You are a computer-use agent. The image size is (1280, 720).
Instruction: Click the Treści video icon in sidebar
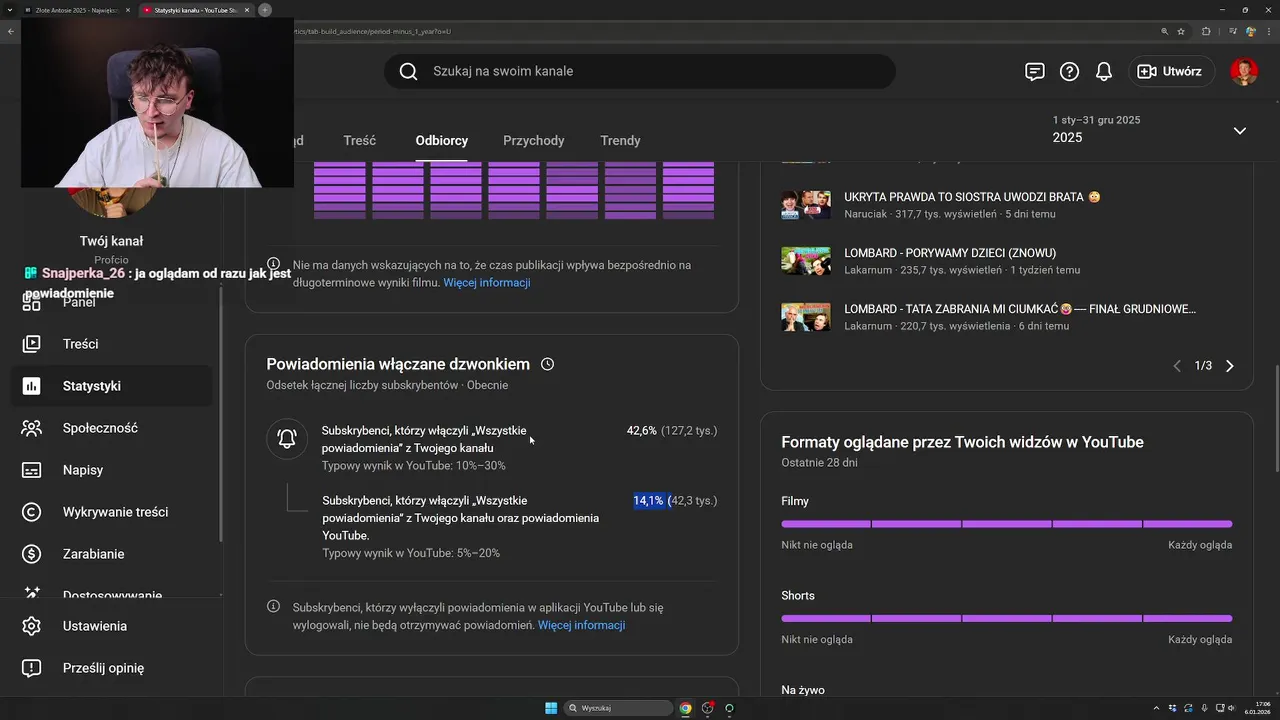32,344
